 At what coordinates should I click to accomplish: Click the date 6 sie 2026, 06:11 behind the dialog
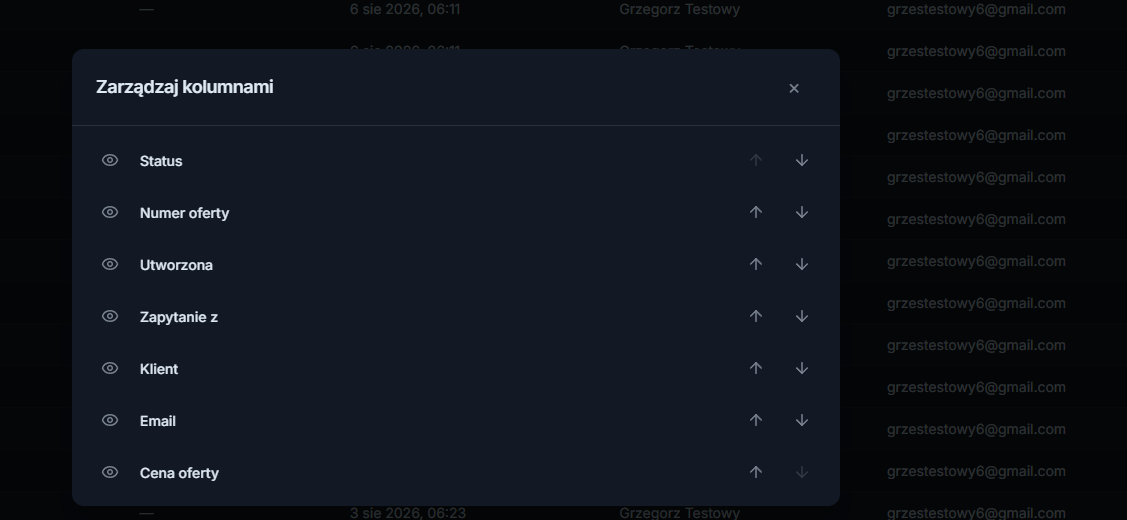coord(405,9)
